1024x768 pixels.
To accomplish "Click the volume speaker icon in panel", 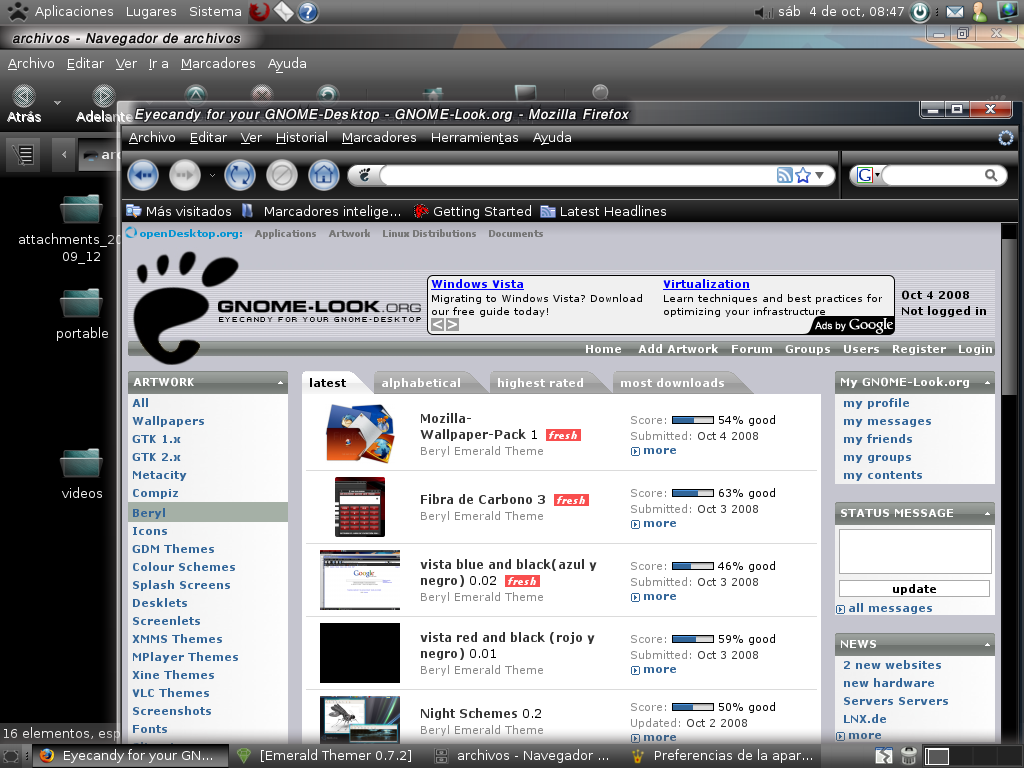I will tap(763, 12).
